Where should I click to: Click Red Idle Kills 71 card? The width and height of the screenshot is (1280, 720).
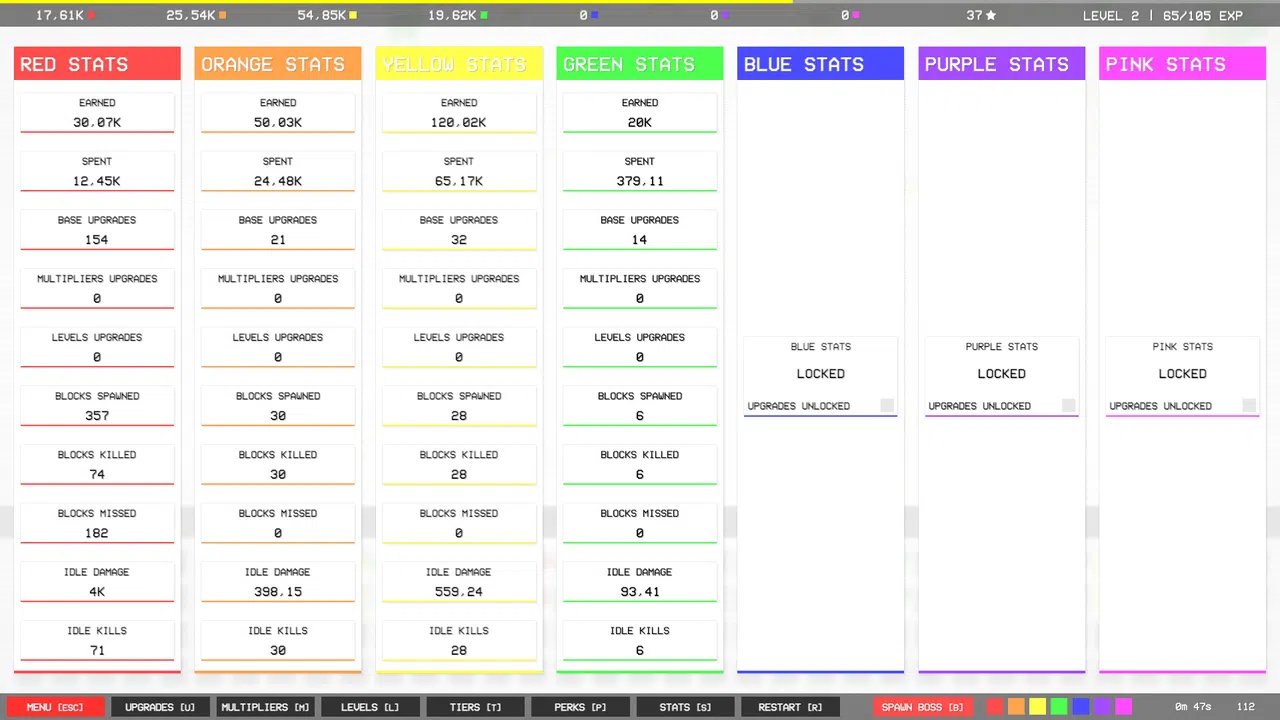pyautogui.click(x=97, y=642)
